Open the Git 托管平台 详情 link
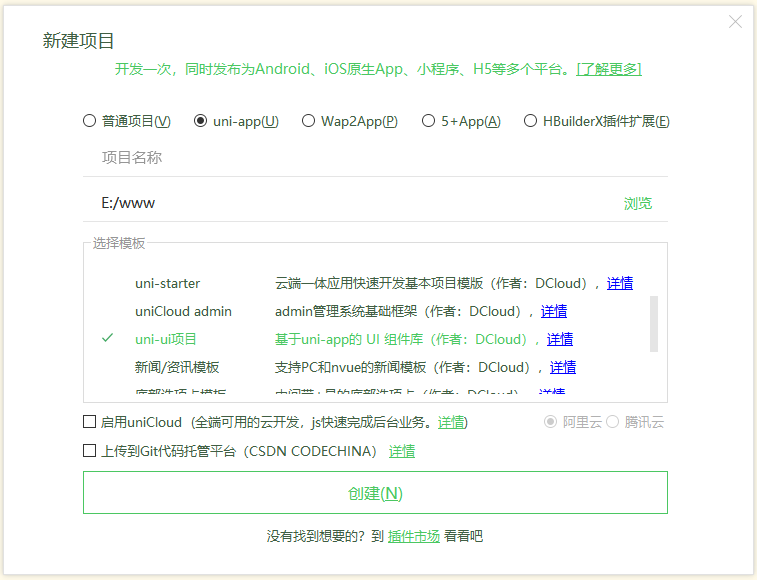Screen dimensions: 757x580 click(x=402, y=451)
